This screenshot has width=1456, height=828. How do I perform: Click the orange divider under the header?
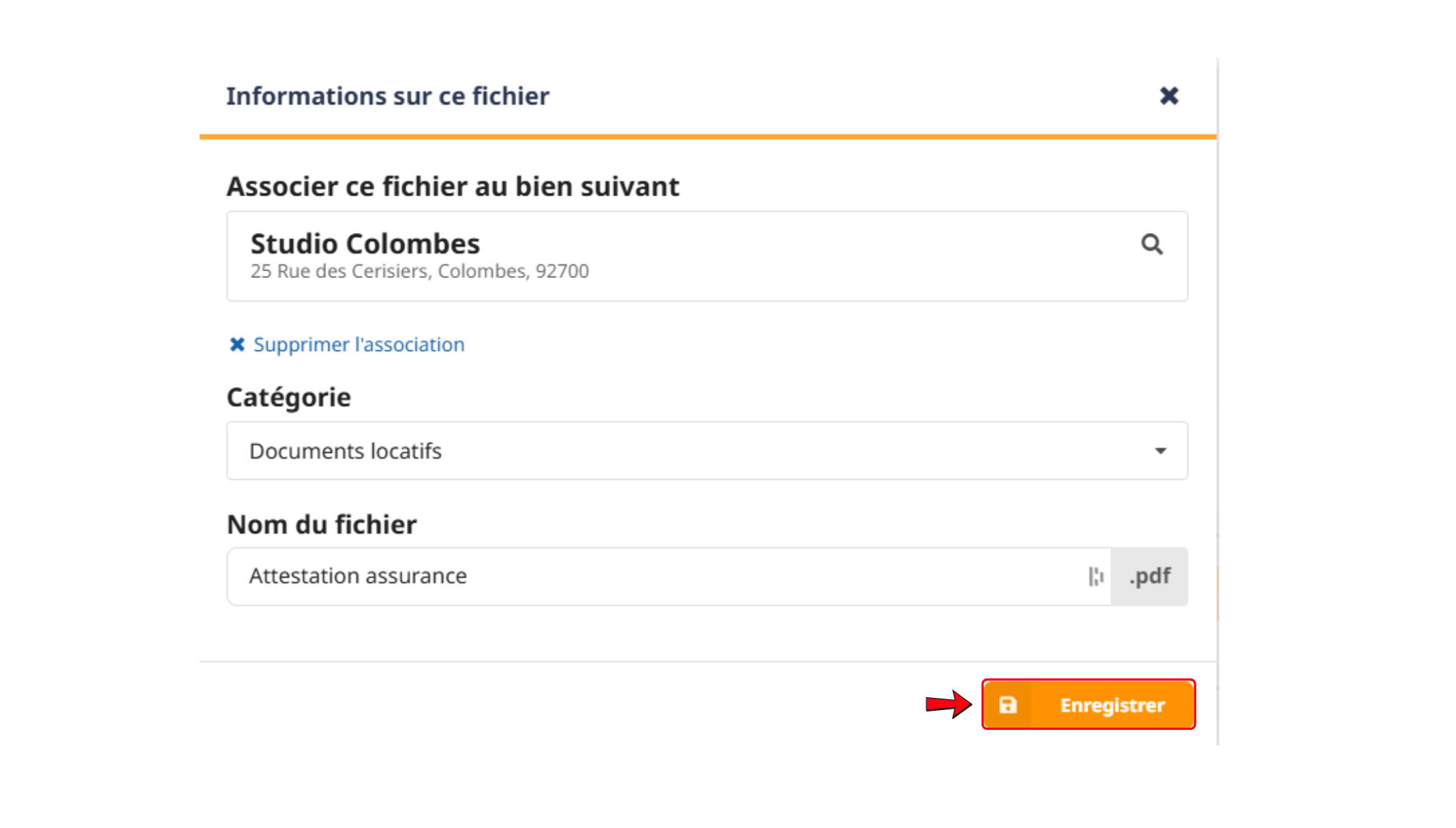pos(708,137)
